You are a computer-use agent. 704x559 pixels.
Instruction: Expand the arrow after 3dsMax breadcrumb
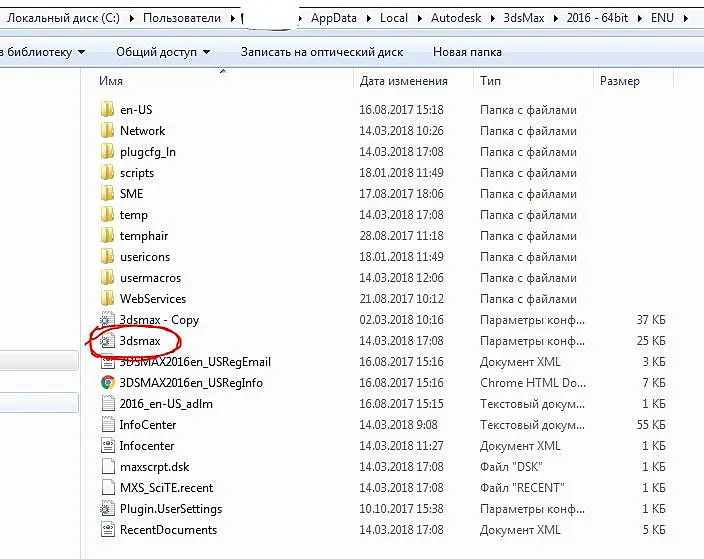point(556,18)
